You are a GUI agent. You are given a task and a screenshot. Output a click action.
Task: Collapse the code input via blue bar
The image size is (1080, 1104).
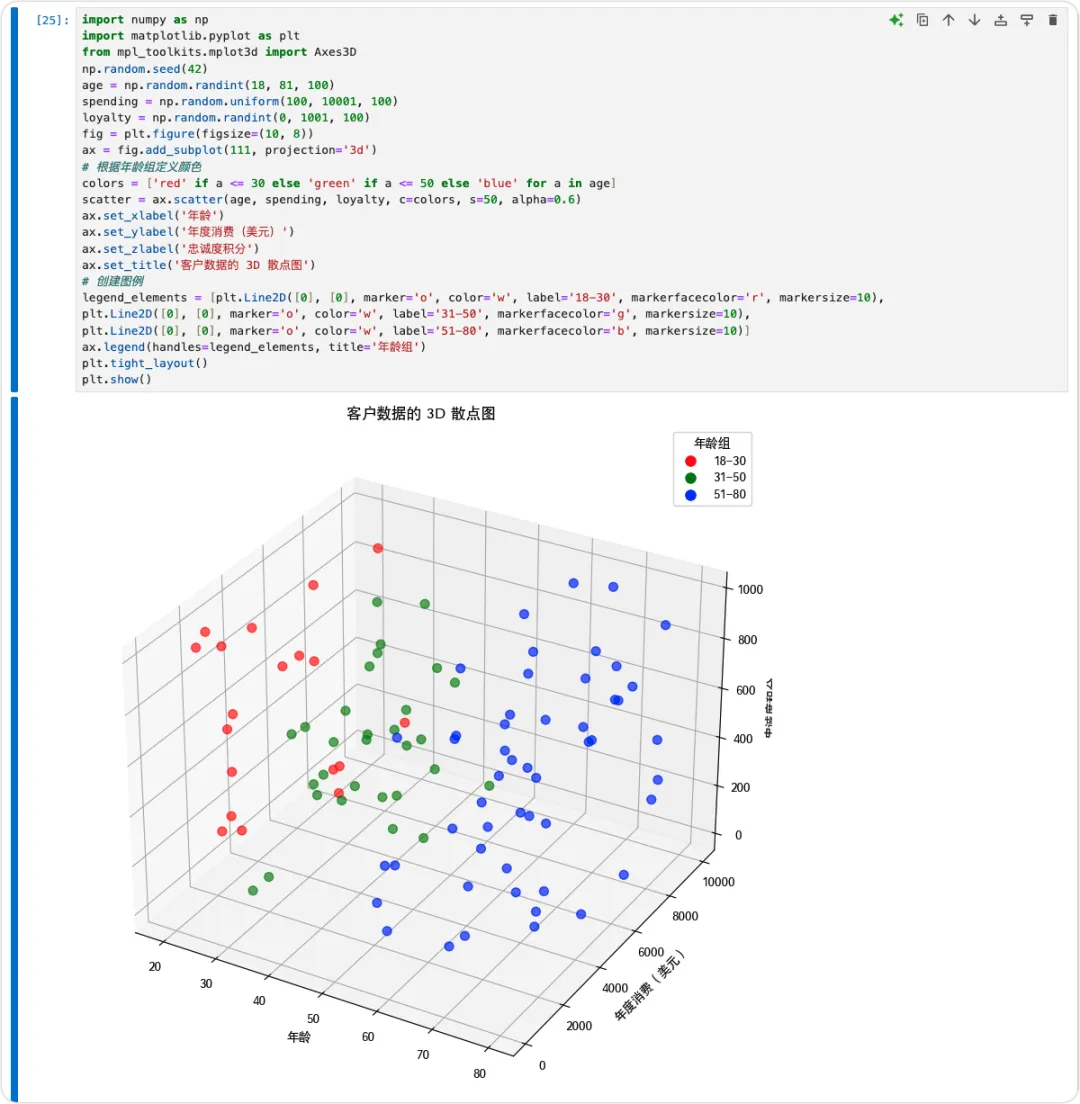14,199
